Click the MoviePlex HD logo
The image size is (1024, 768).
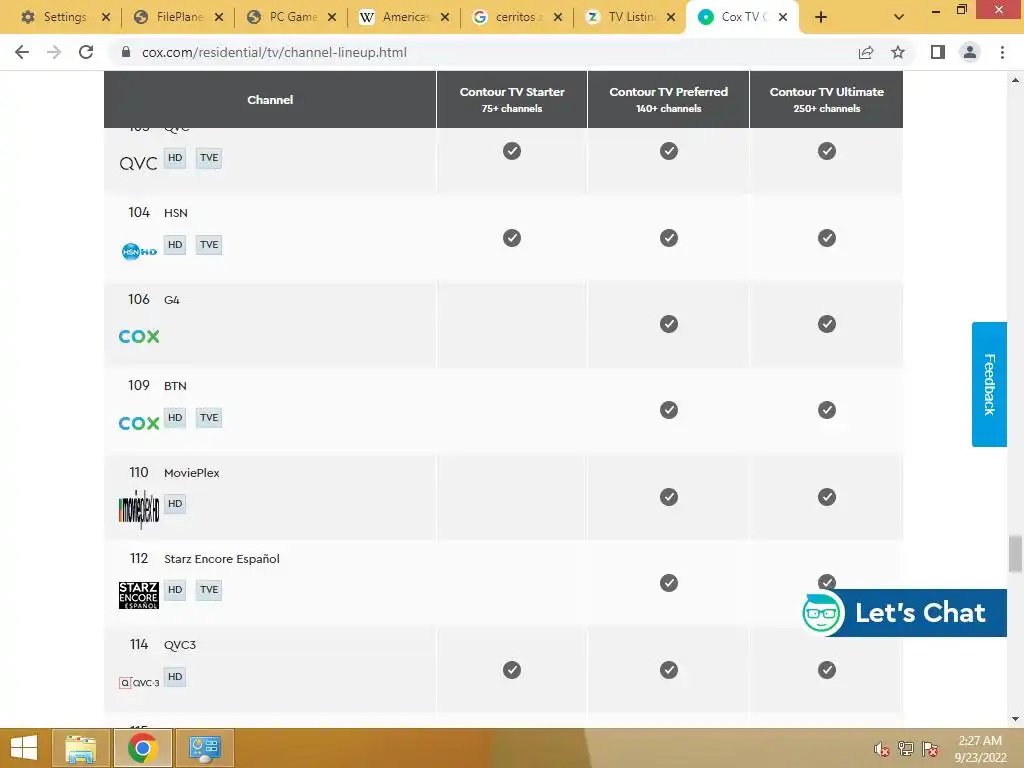pos(139,509)
